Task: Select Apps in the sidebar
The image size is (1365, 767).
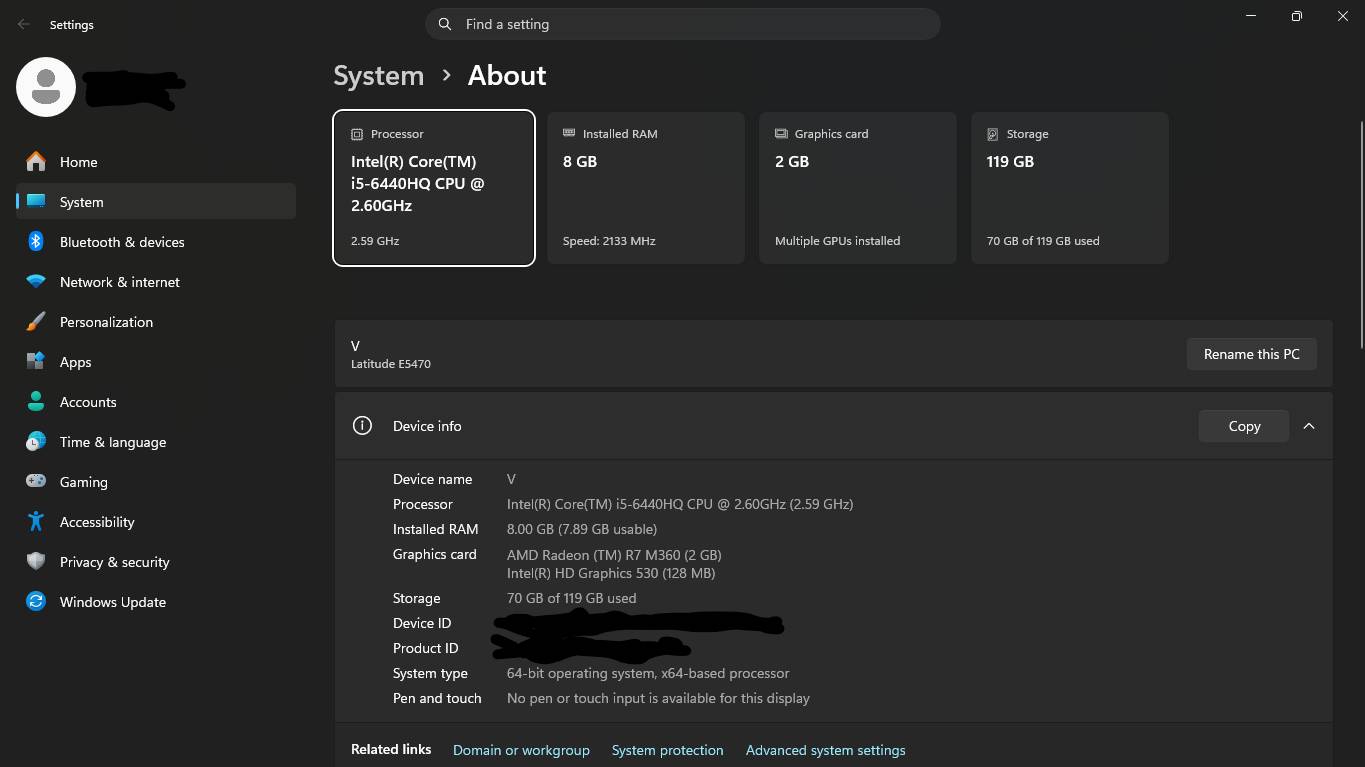Action: coord(156,362)
